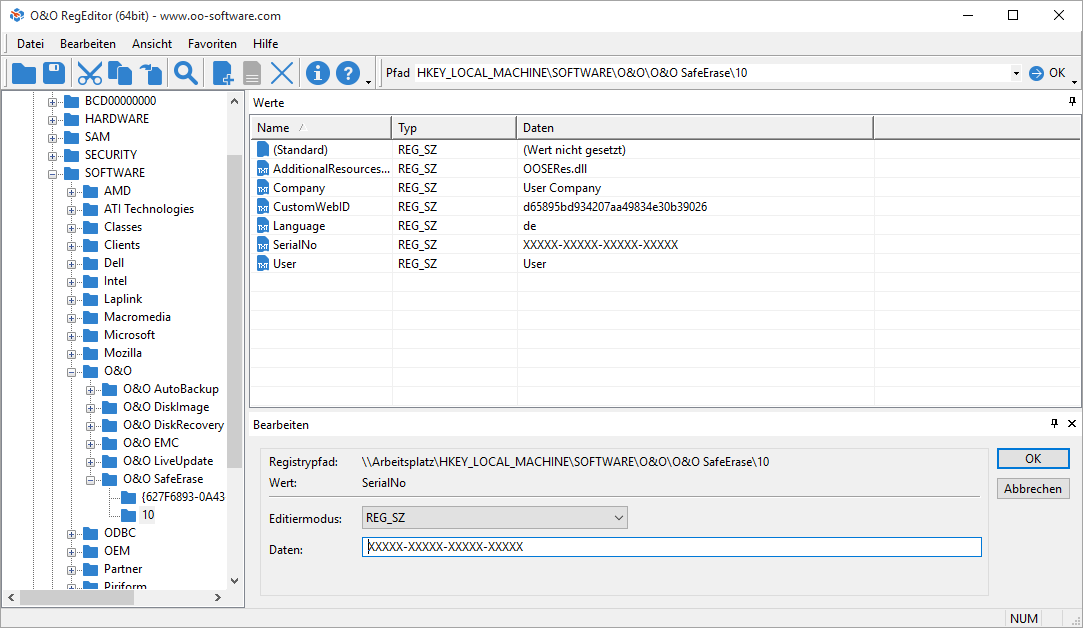Click the Daten input field

pyautogui.click(x=671, y=547)
